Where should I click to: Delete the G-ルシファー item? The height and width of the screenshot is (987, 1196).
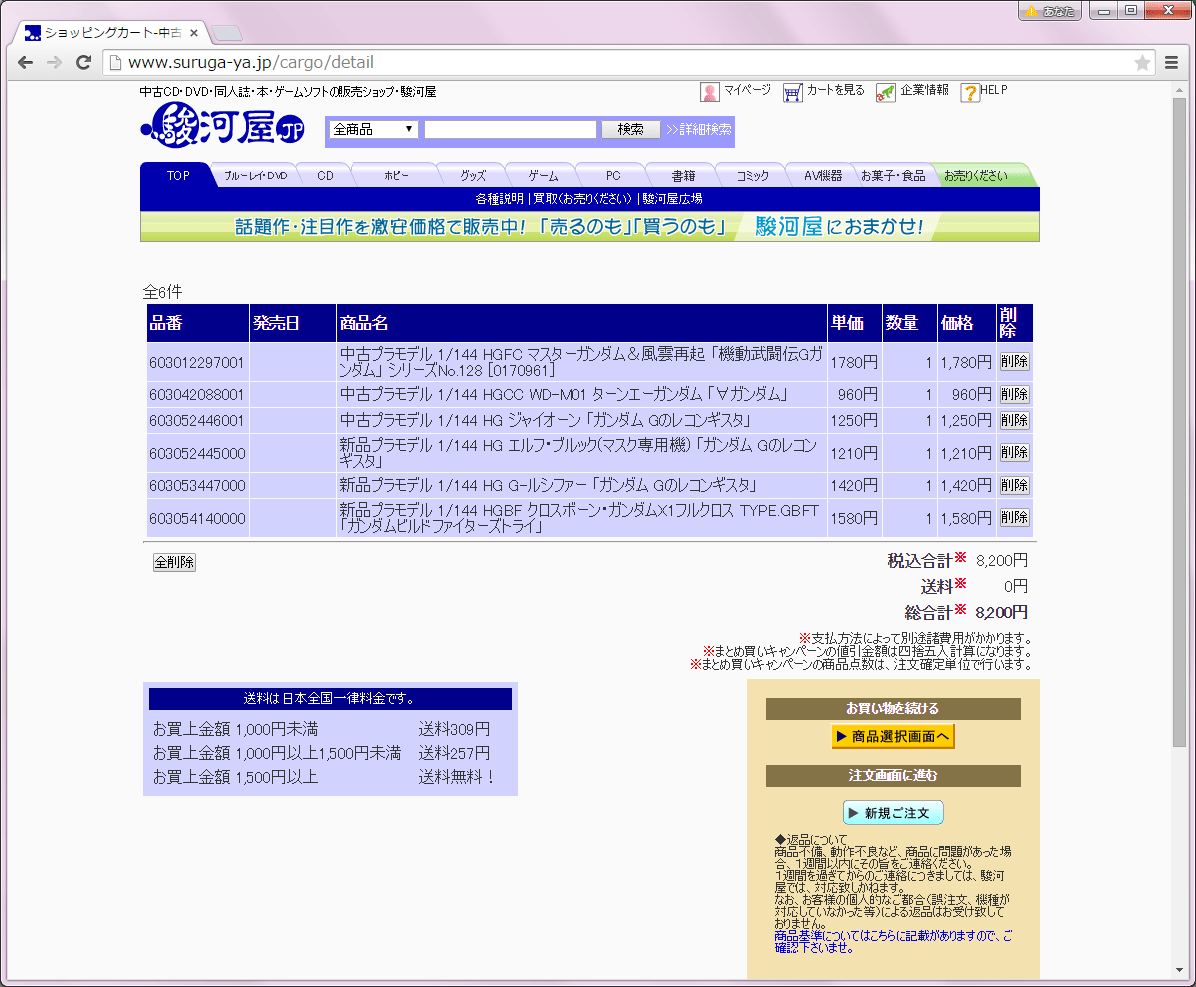(1014, 485)
